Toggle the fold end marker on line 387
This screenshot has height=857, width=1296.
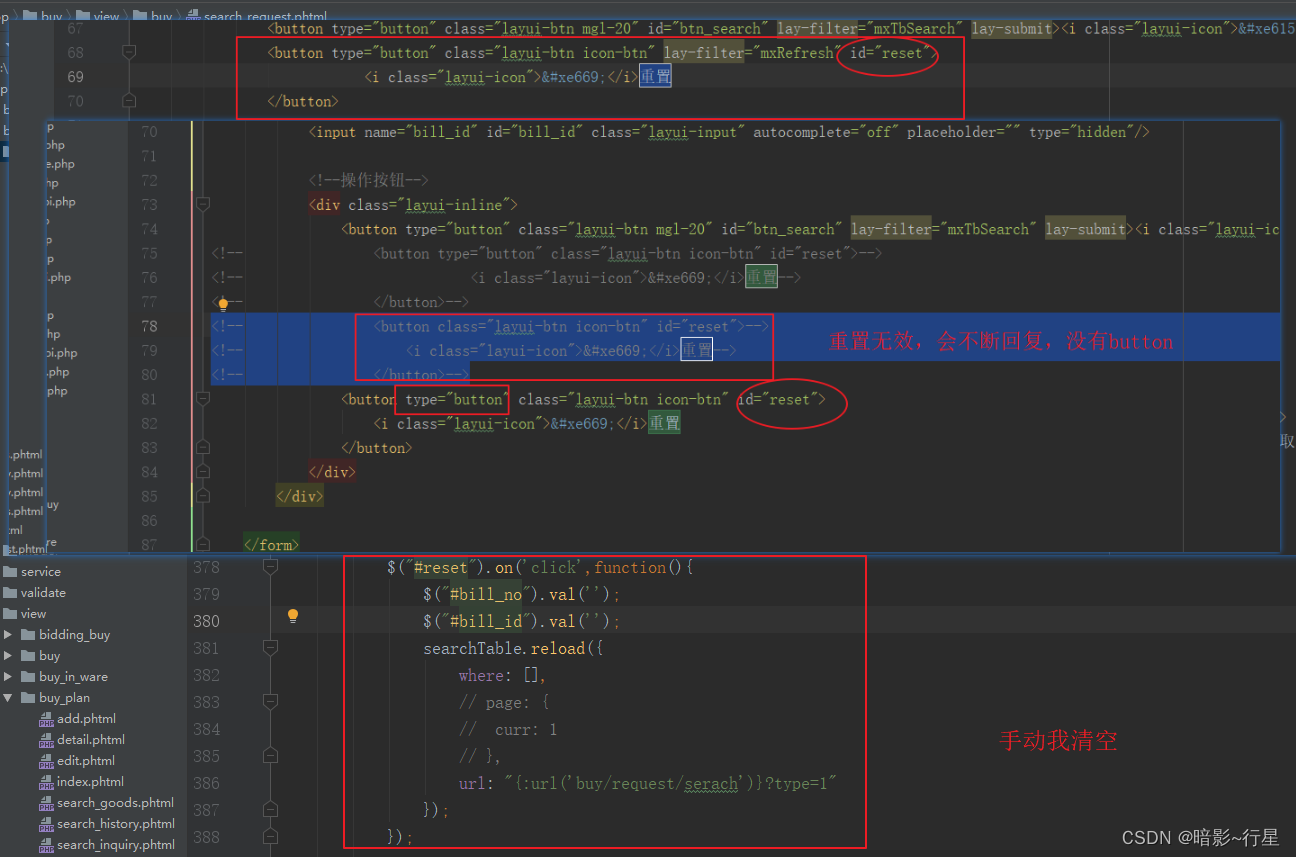[x=269, y=808]
